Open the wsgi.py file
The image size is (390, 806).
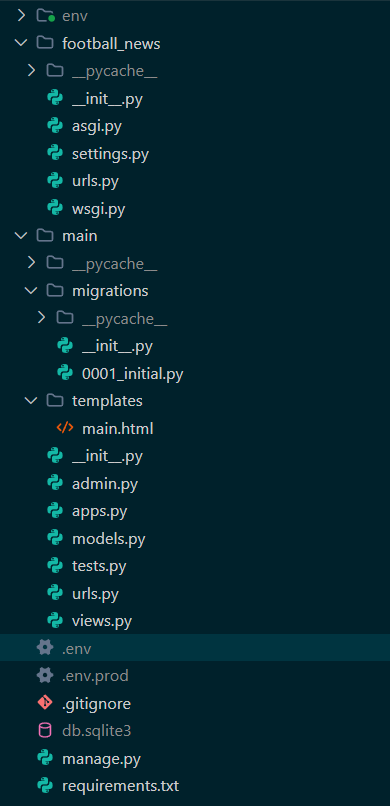99,209
